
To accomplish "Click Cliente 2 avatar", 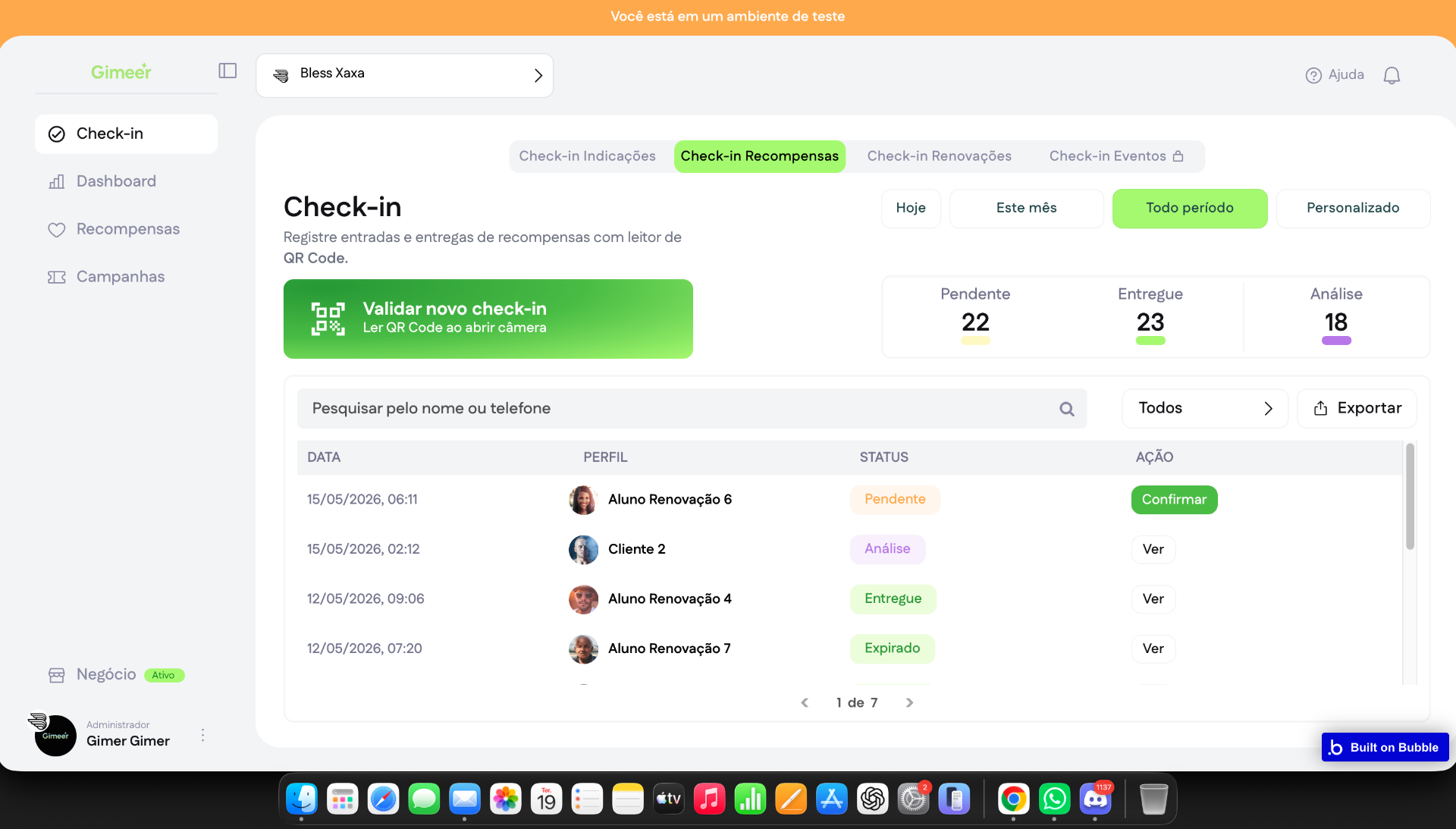I will [x=583, y=550].
